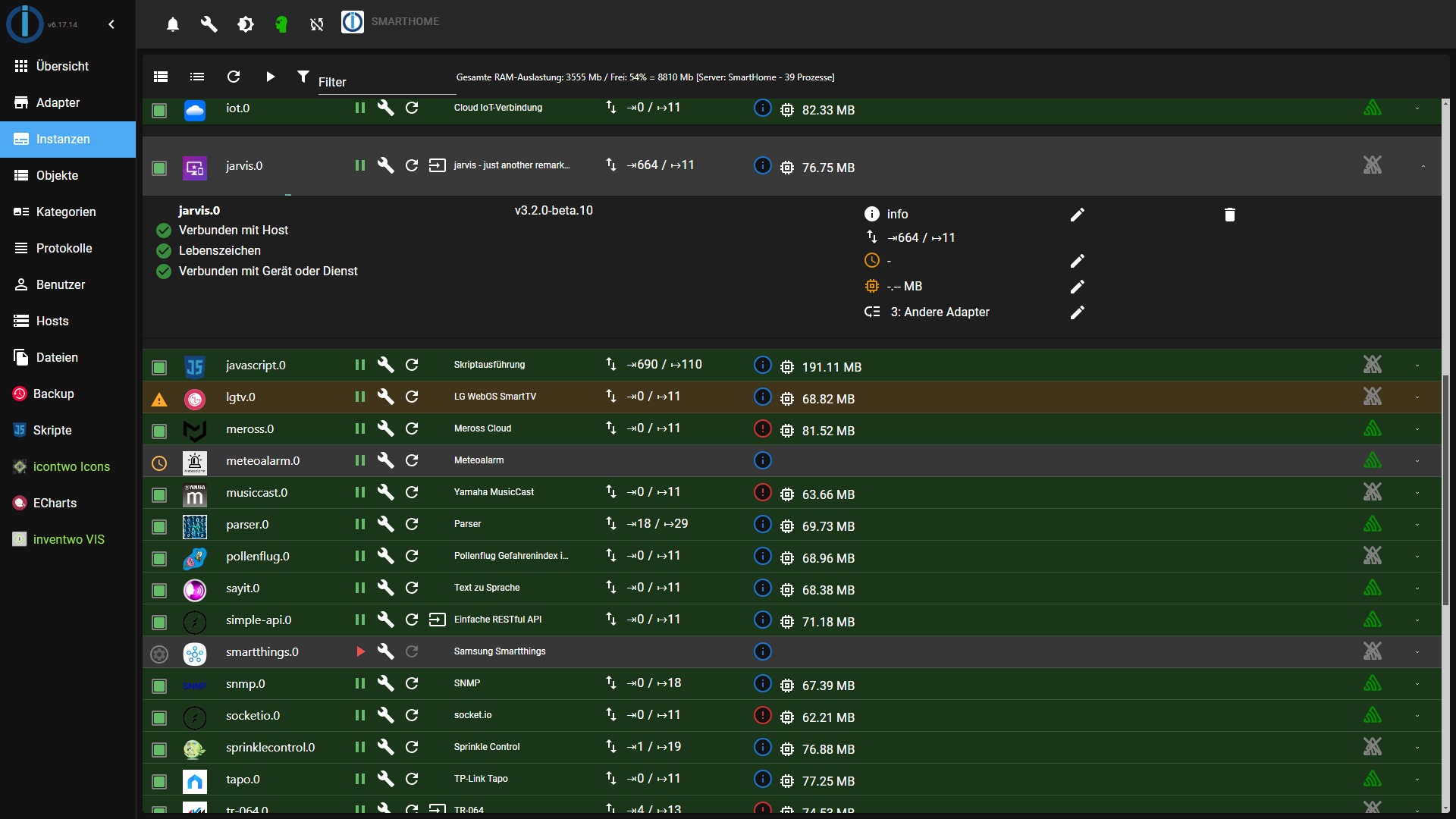Click the play filter icon in toolbar

click(271, 77)
